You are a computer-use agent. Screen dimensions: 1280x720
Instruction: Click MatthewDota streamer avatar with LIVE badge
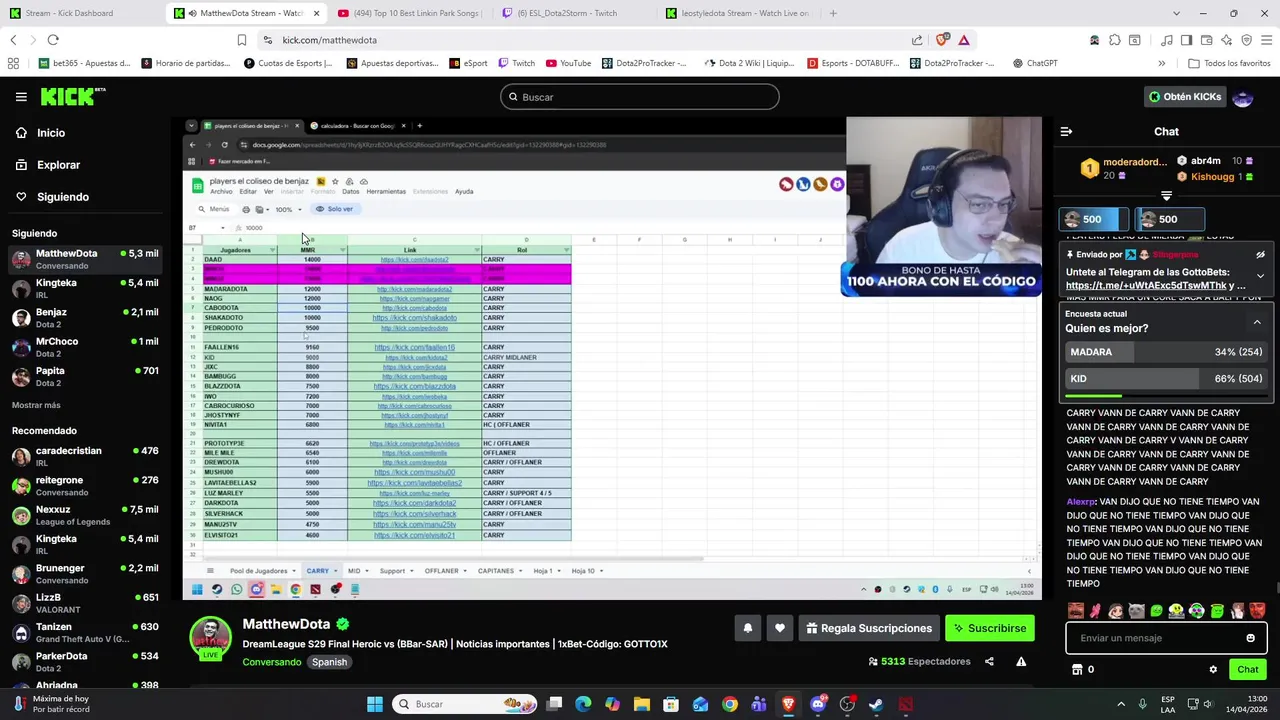210,638
